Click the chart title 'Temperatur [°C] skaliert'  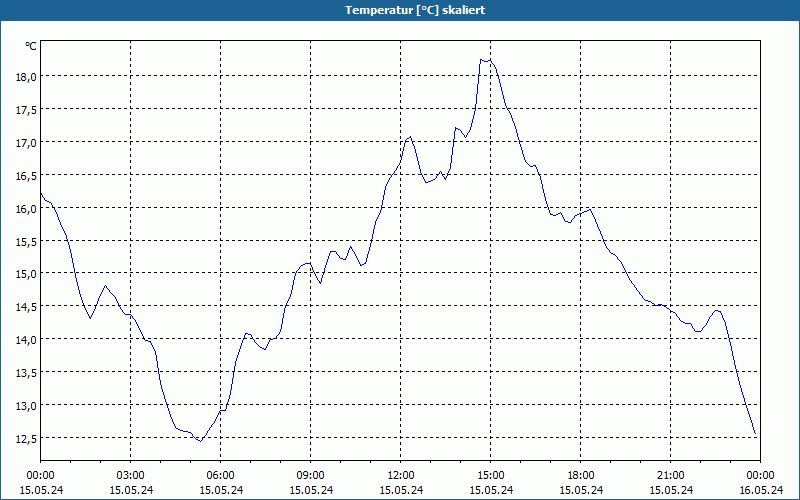tap(415, 10)
